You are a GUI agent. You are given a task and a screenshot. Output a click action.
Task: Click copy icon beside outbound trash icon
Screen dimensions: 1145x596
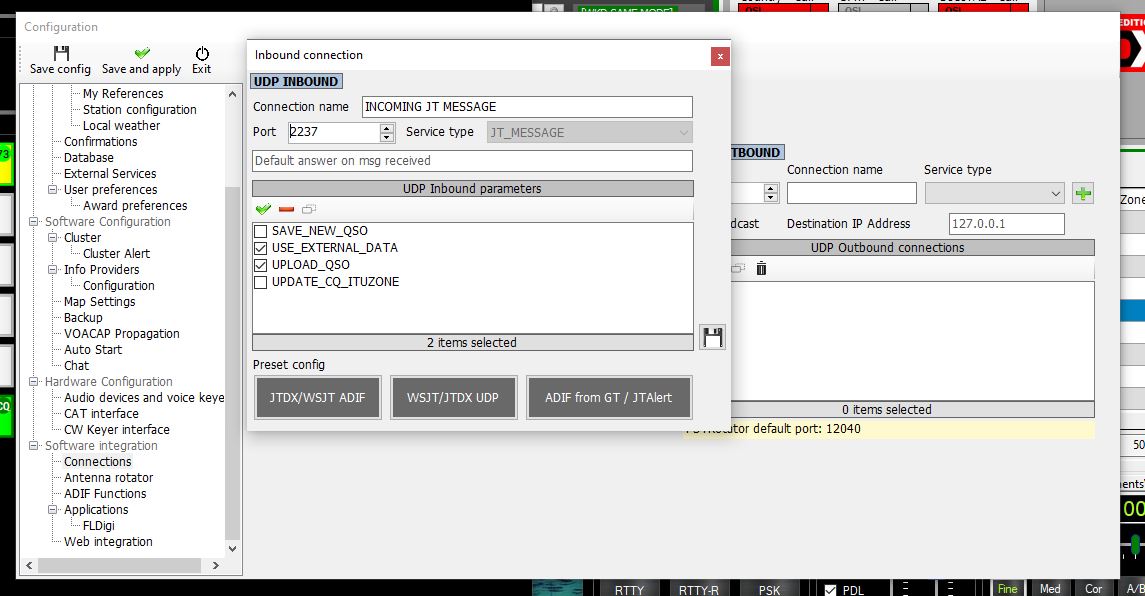(738, 269)
